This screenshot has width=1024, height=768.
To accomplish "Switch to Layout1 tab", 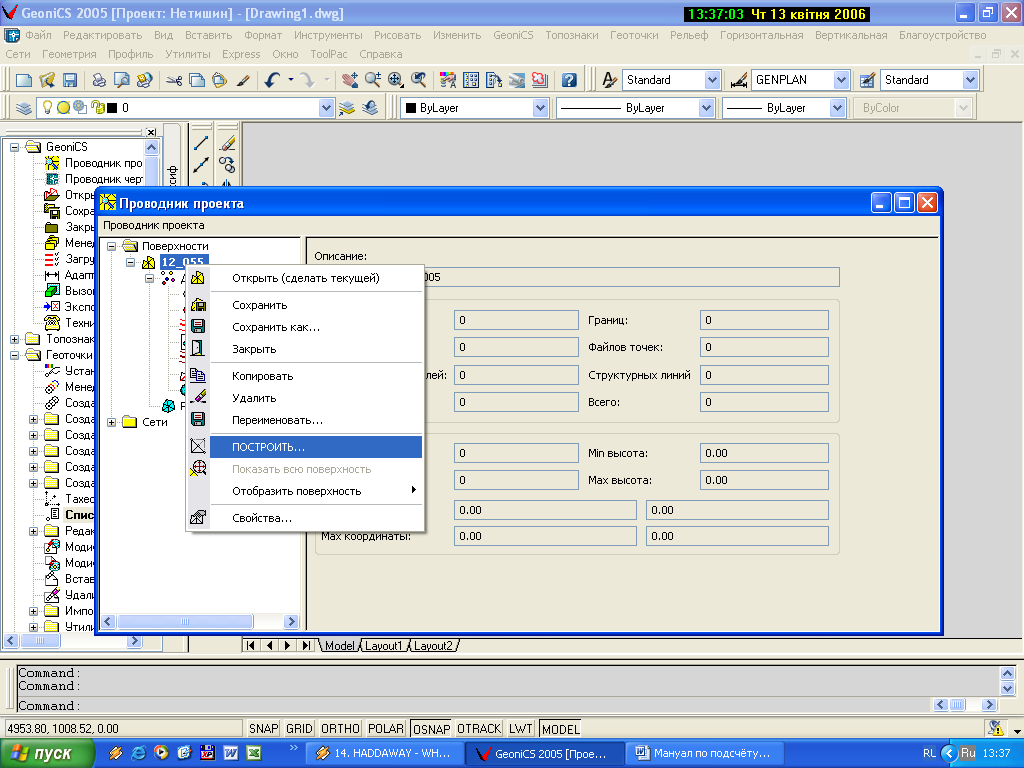I will click(x=384, y=646).
